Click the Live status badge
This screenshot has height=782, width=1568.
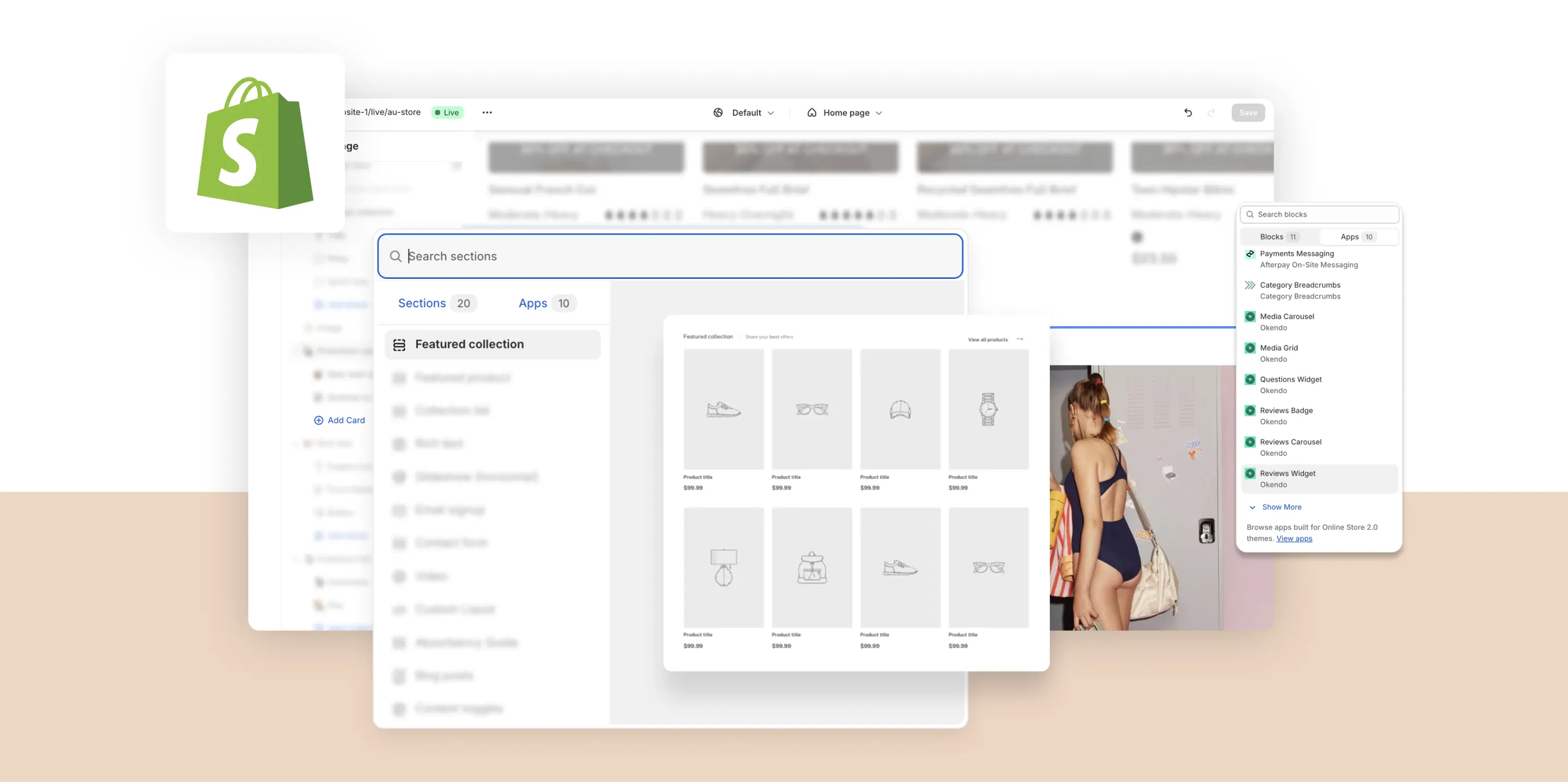(448, 113)
